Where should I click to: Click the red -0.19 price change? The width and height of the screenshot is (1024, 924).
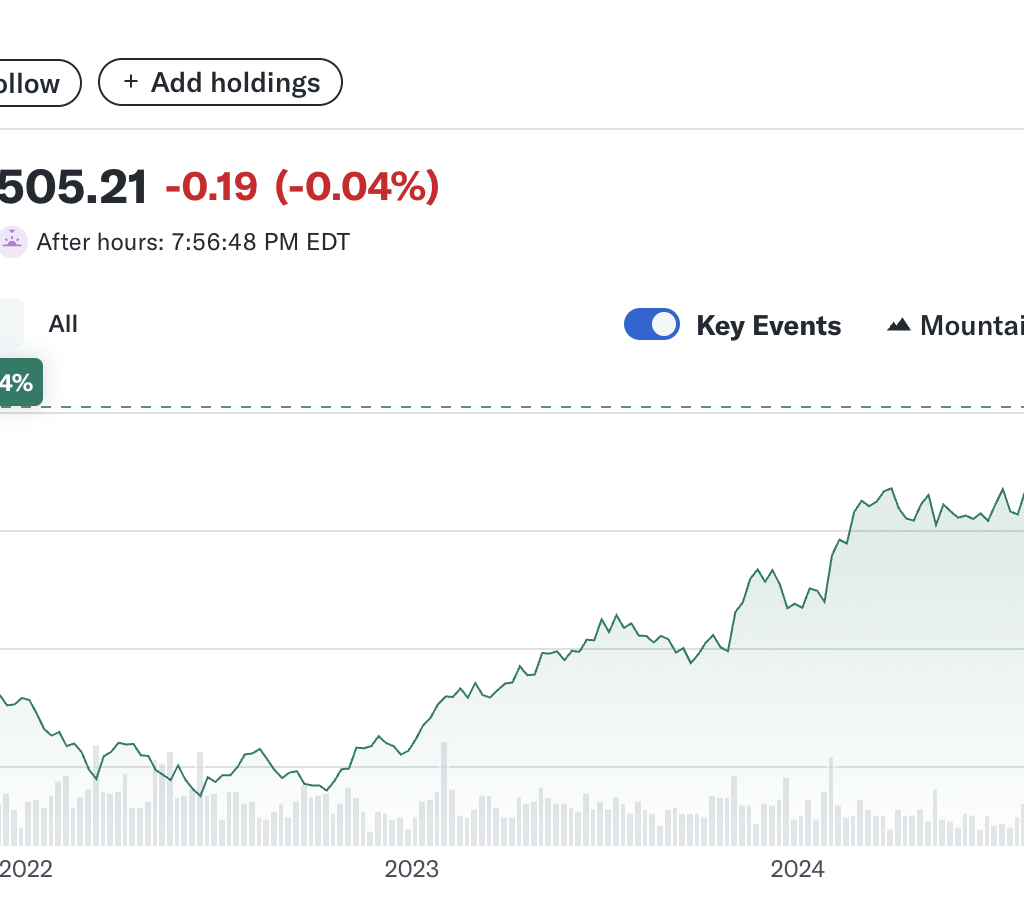click(211, 187)
